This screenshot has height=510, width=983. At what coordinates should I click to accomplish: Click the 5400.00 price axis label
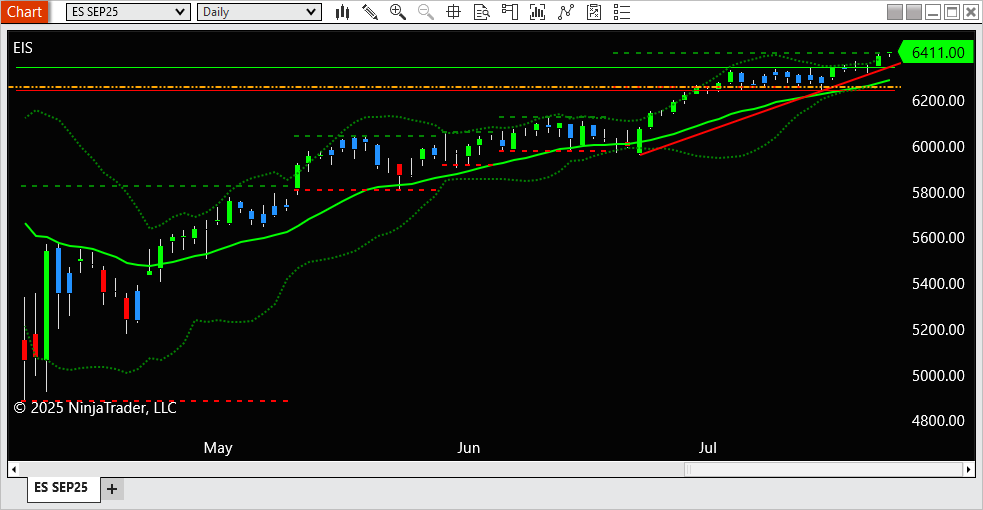click(x=938, y=284)
